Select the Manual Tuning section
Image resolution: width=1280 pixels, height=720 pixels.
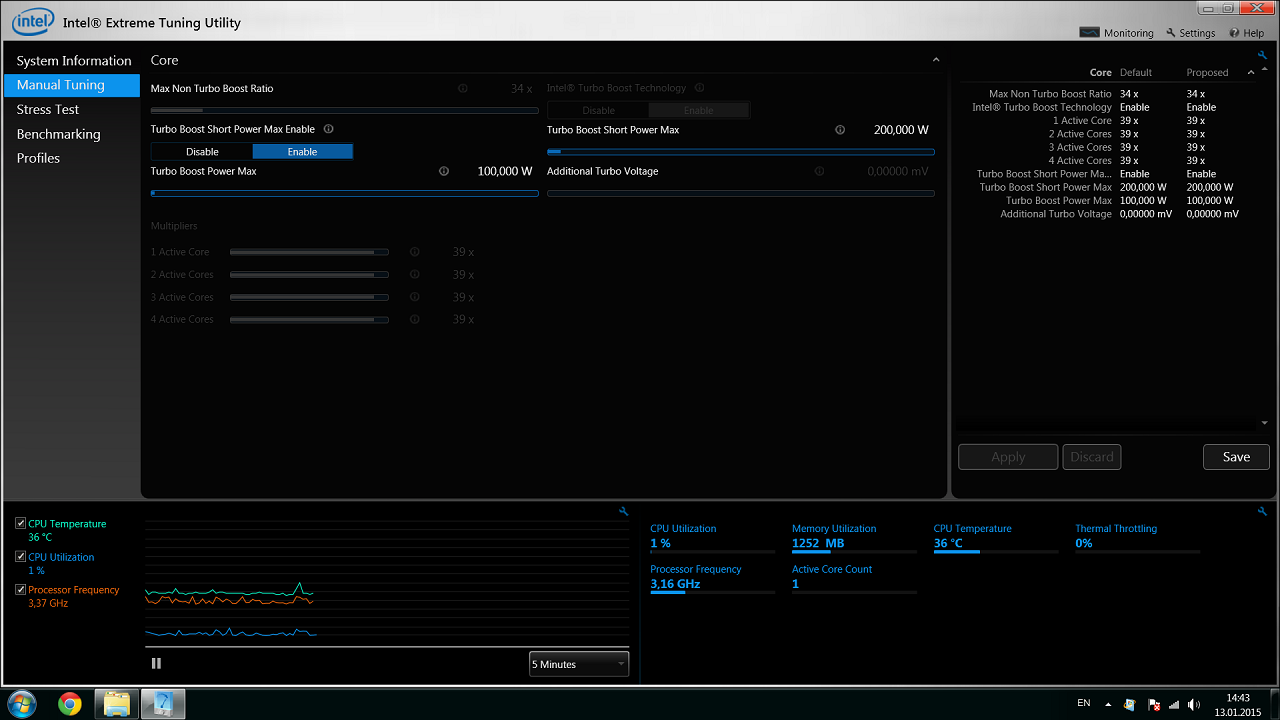point(72,85)
